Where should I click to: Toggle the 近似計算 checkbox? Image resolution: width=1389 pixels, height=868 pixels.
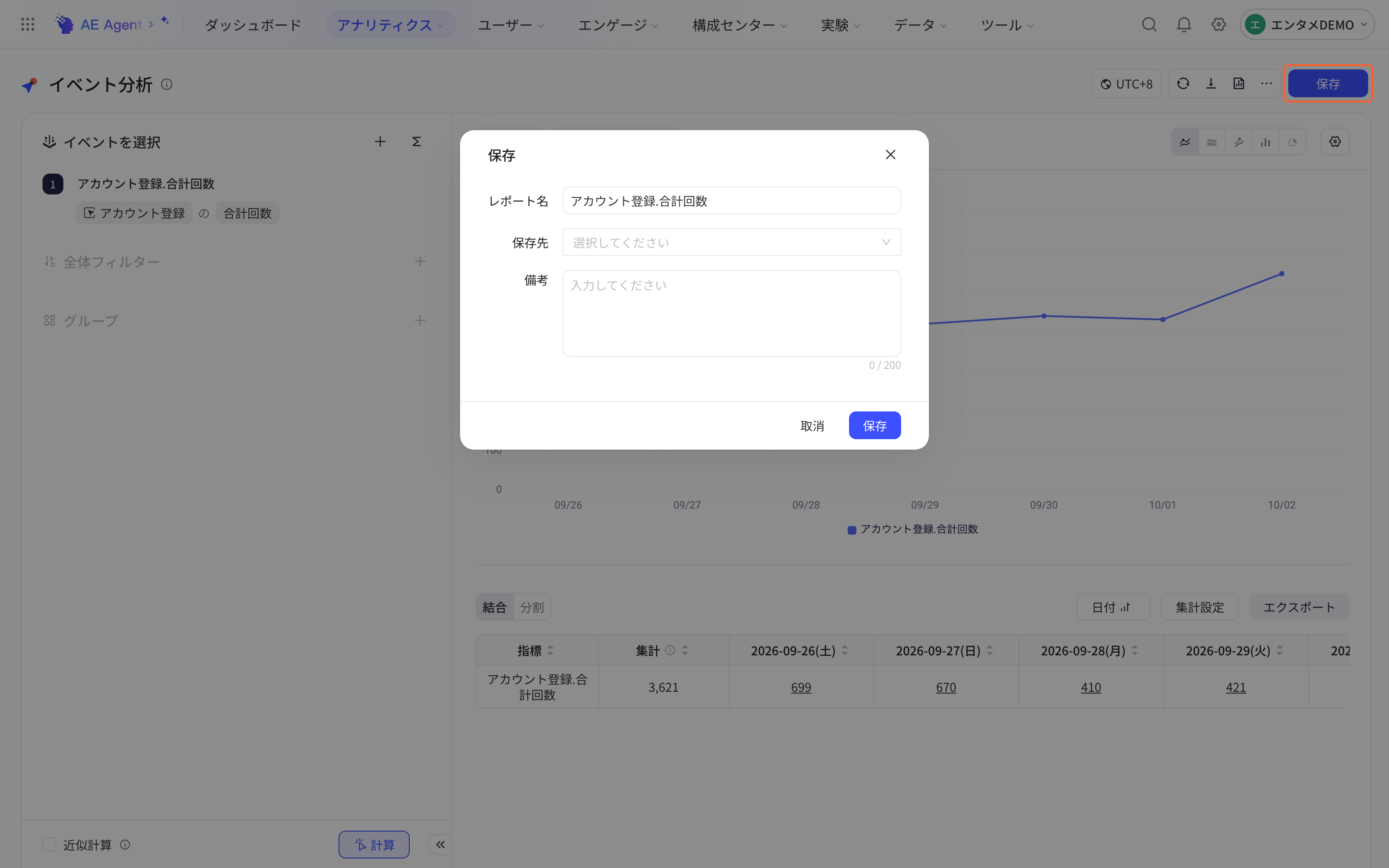[49, 845]
